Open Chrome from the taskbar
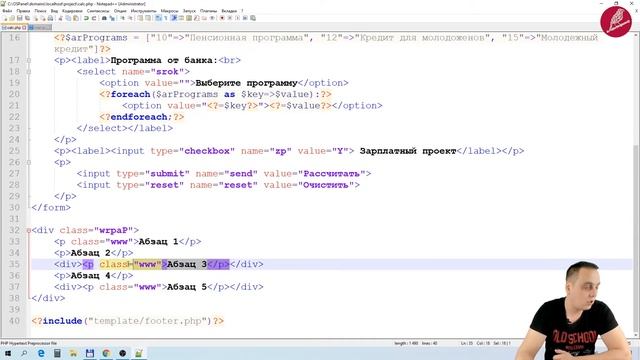Image resolution: width=640 pixels, height=360 pixels. pyautogui.click(x=106, y=353)
